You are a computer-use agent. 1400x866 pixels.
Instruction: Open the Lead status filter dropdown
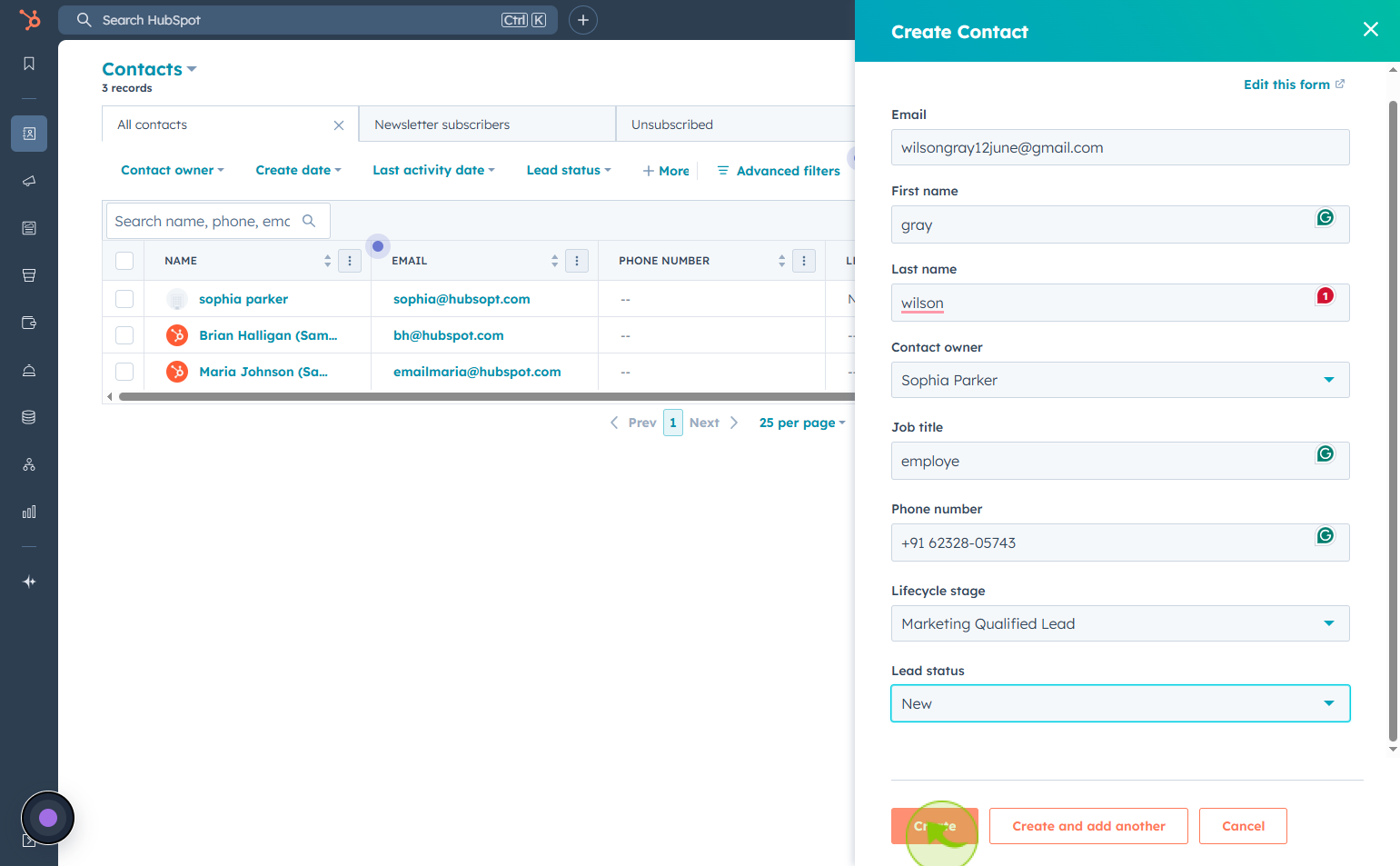point(570,170)
